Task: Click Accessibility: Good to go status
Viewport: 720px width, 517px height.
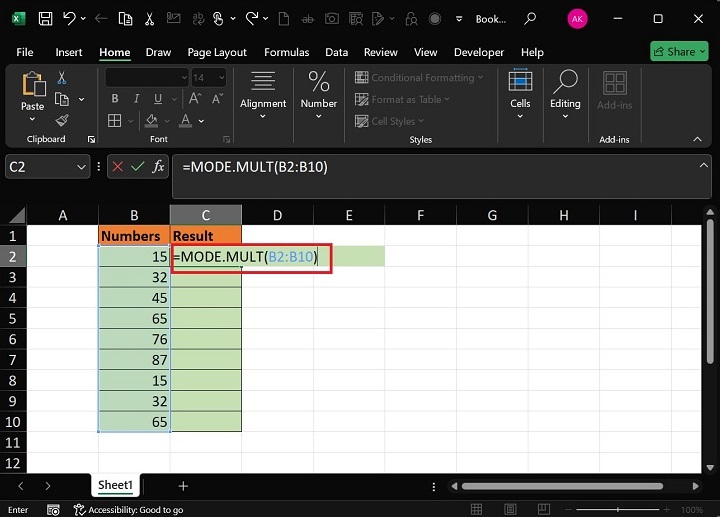Action: pos(129,510)
